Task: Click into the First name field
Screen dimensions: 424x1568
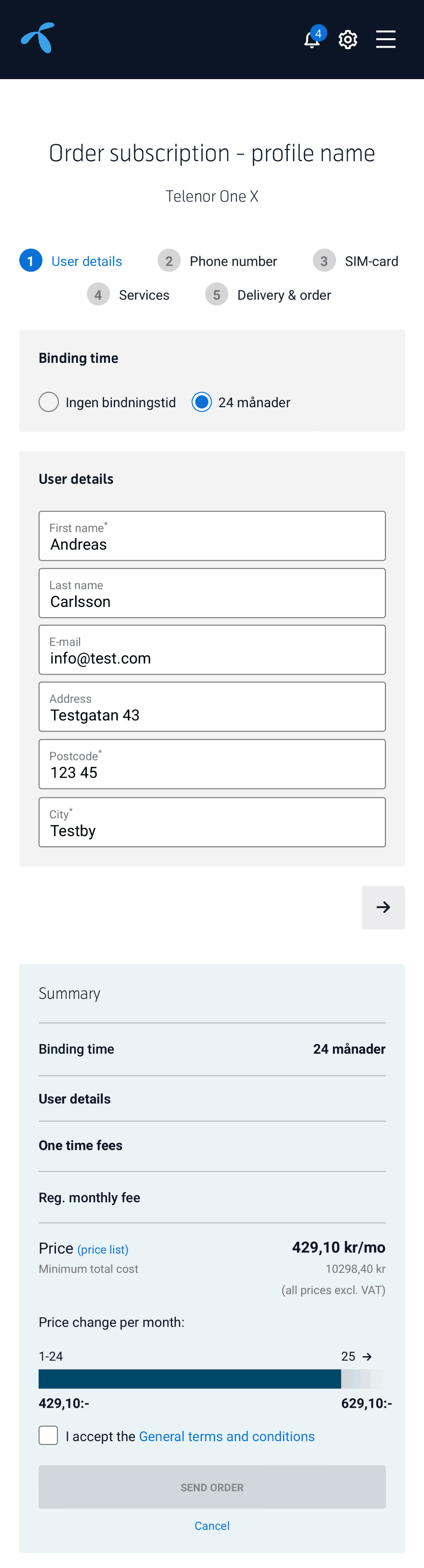Action: pyautogui.click(x=212, y=536)
